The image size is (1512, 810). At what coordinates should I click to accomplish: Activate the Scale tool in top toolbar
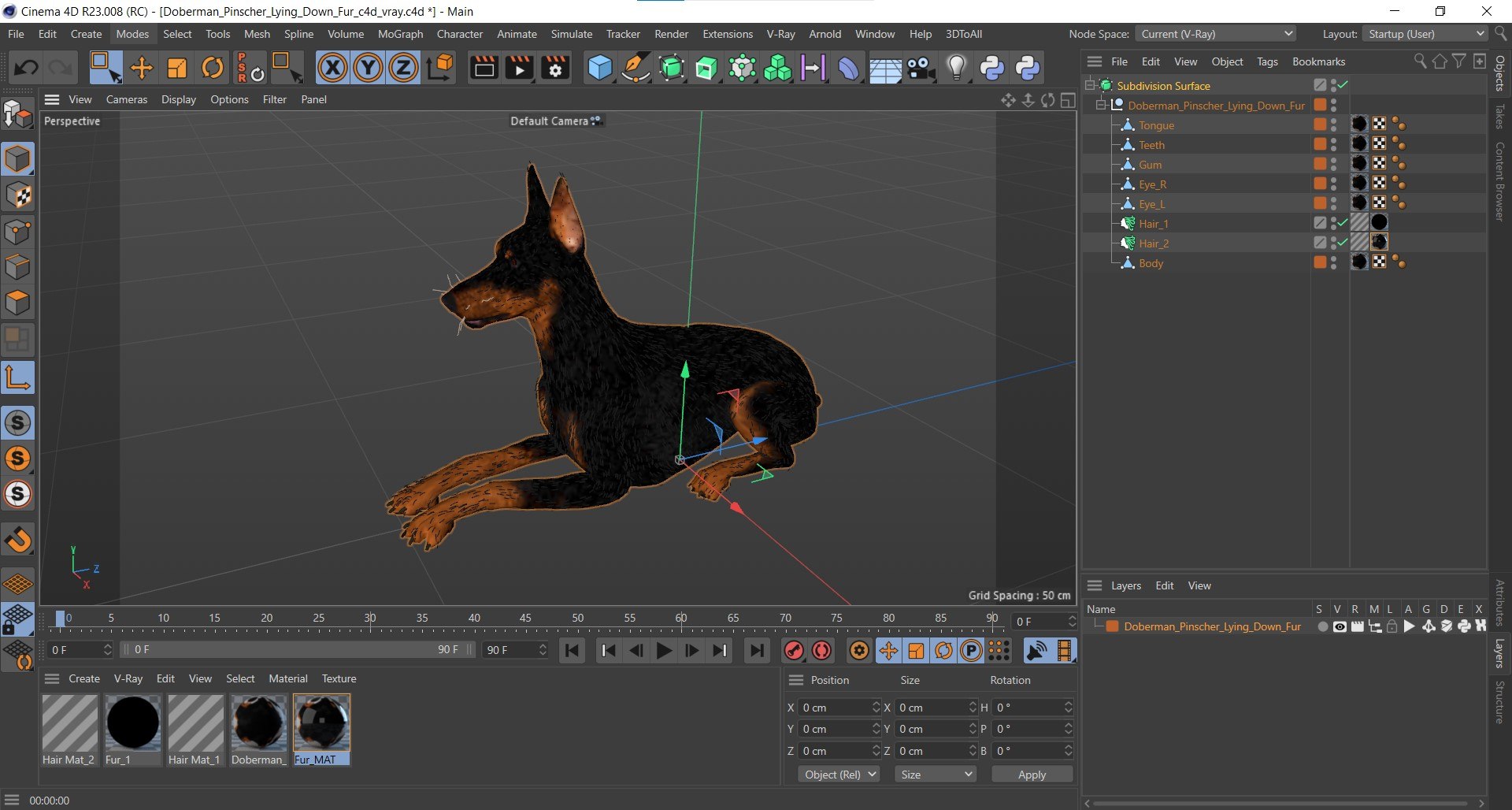tap(177, 68)
